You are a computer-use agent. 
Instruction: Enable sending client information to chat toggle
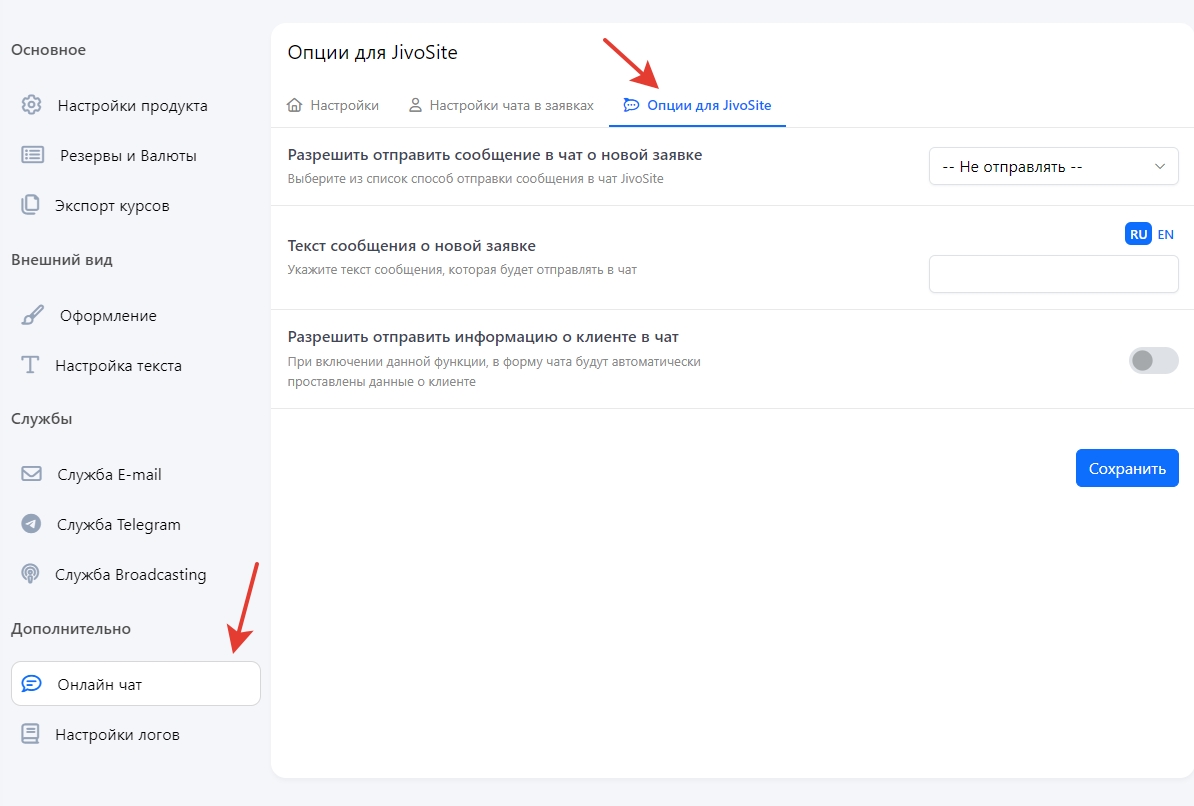[1153, 360]
